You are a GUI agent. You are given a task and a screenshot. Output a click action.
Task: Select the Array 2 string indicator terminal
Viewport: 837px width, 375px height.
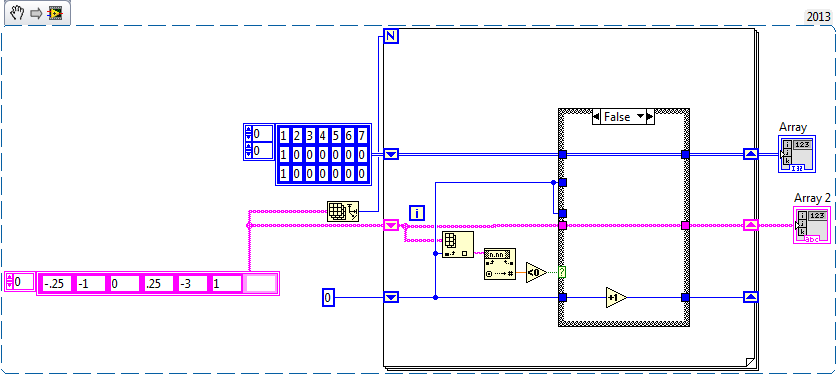[812, 226]
